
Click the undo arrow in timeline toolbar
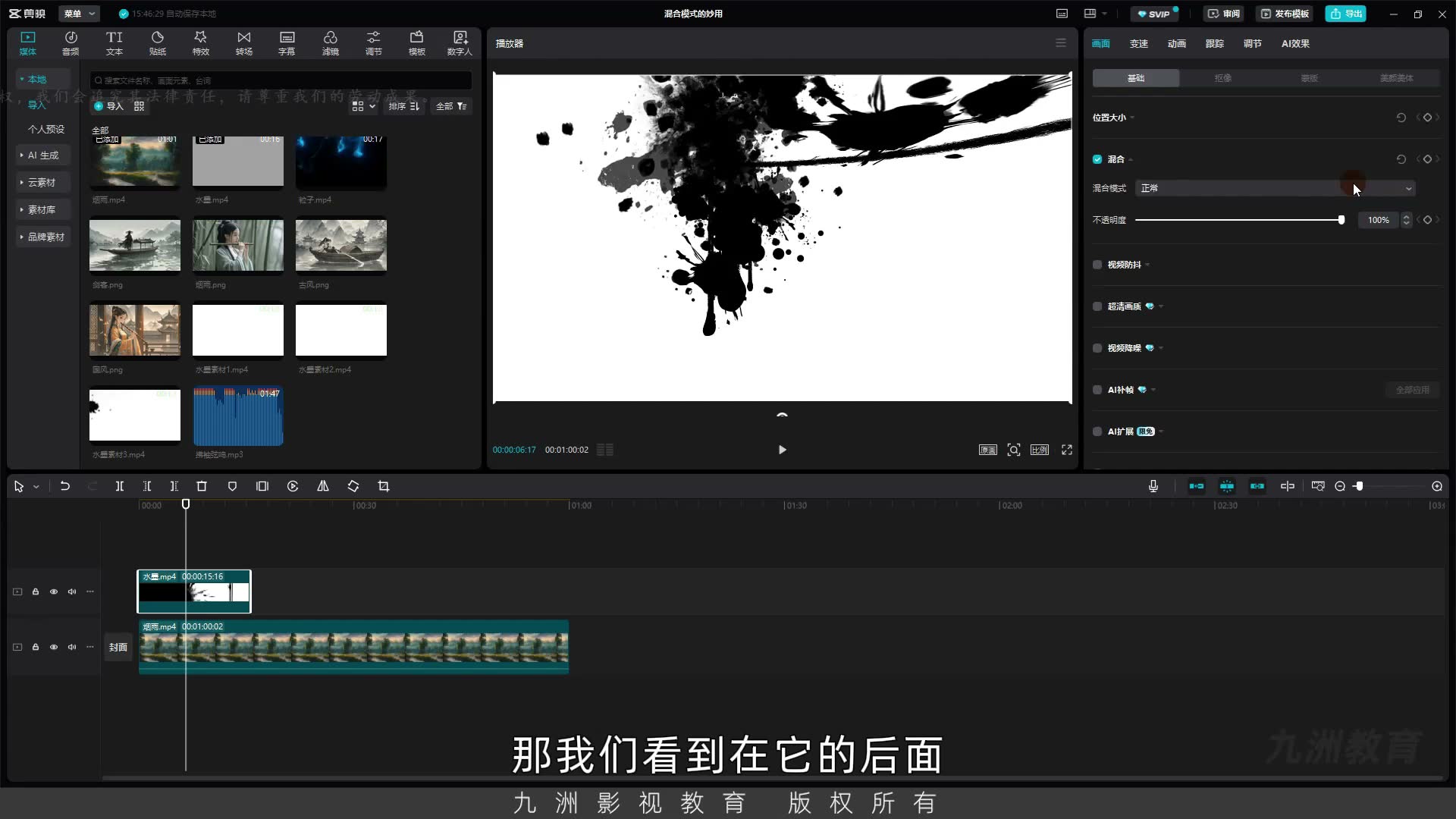click(65, 486)
